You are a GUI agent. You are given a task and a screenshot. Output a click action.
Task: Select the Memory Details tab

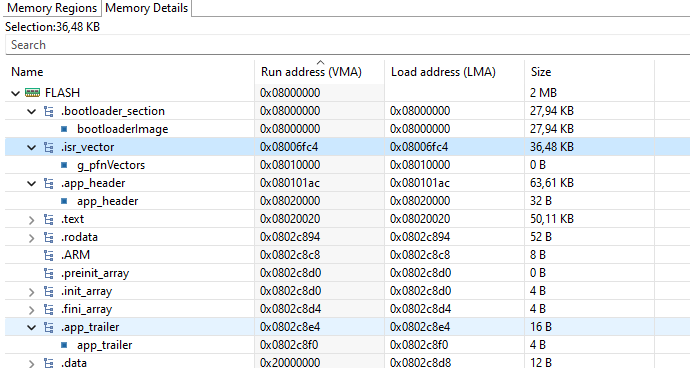coord(147,8)
